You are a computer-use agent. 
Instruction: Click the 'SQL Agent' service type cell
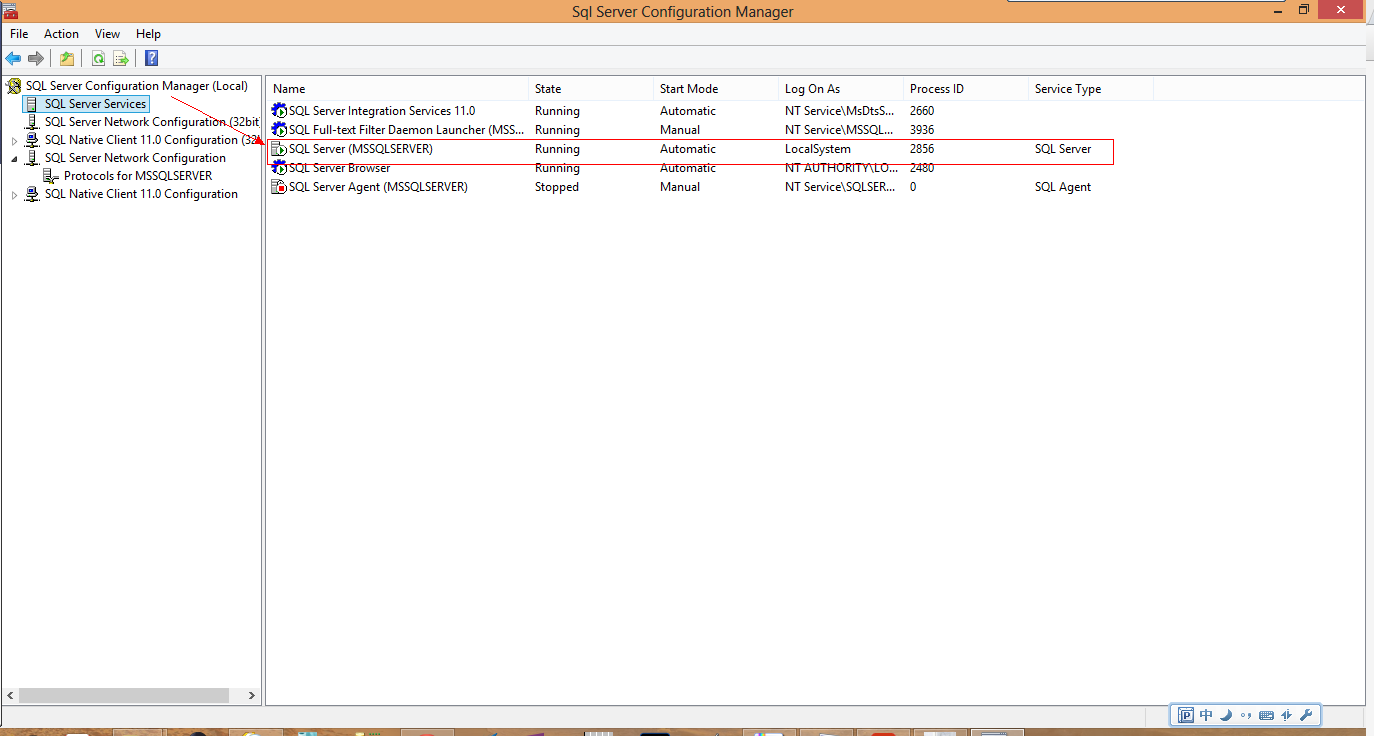[1063, 187]
